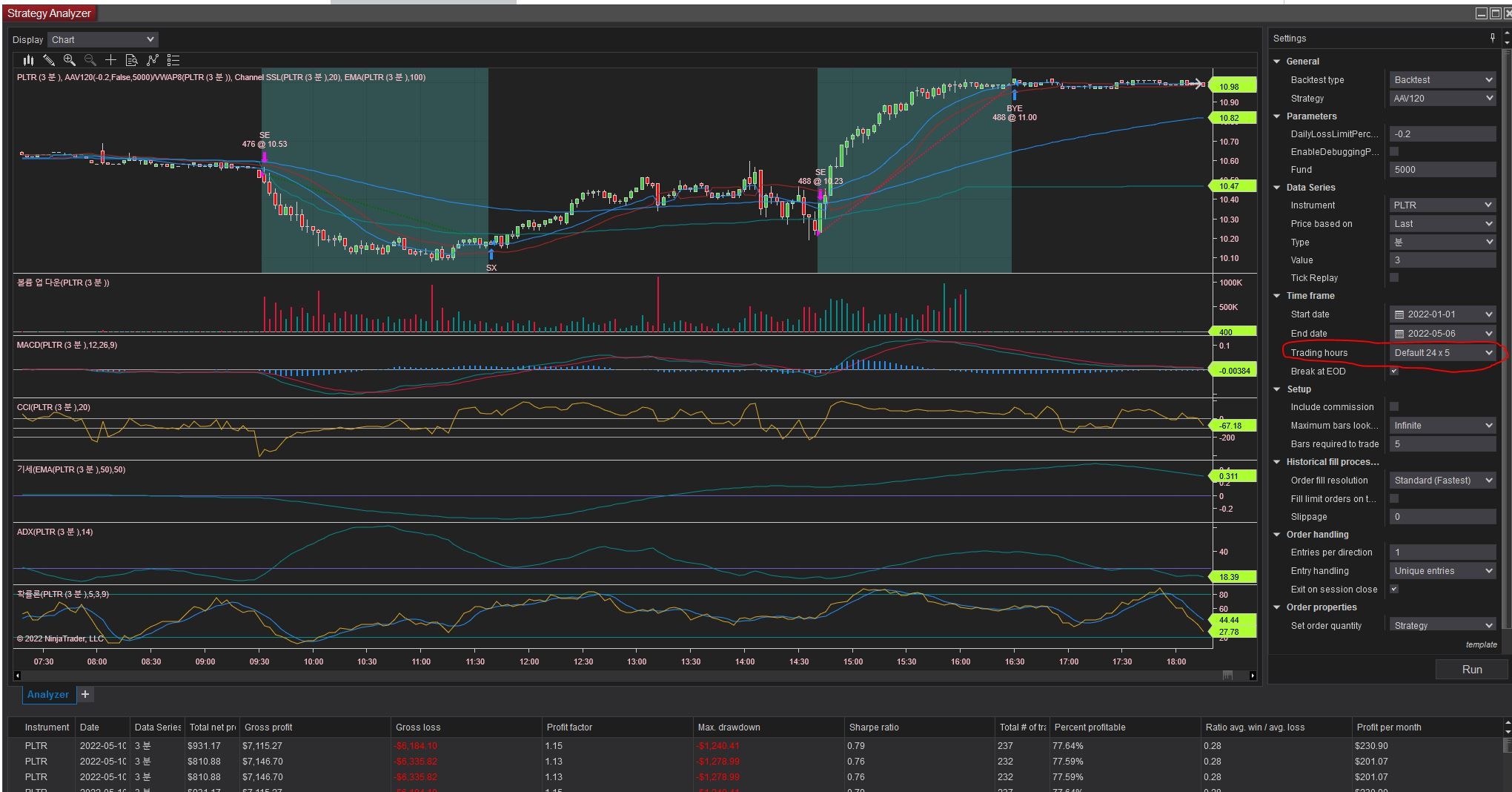Open the Maximum bars look back dropdown

[1442, 425]
